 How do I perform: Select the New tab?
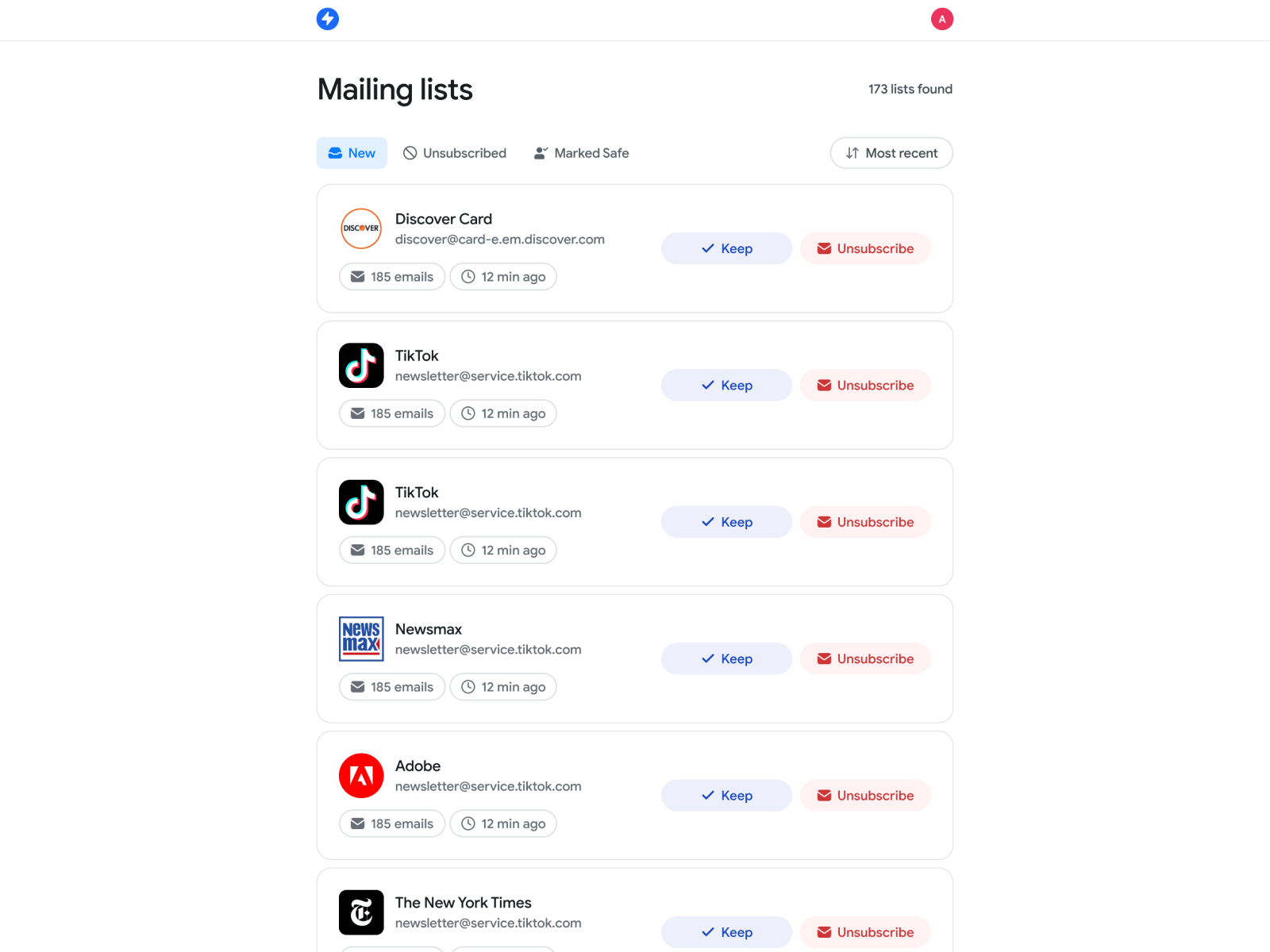pos(352,153)
